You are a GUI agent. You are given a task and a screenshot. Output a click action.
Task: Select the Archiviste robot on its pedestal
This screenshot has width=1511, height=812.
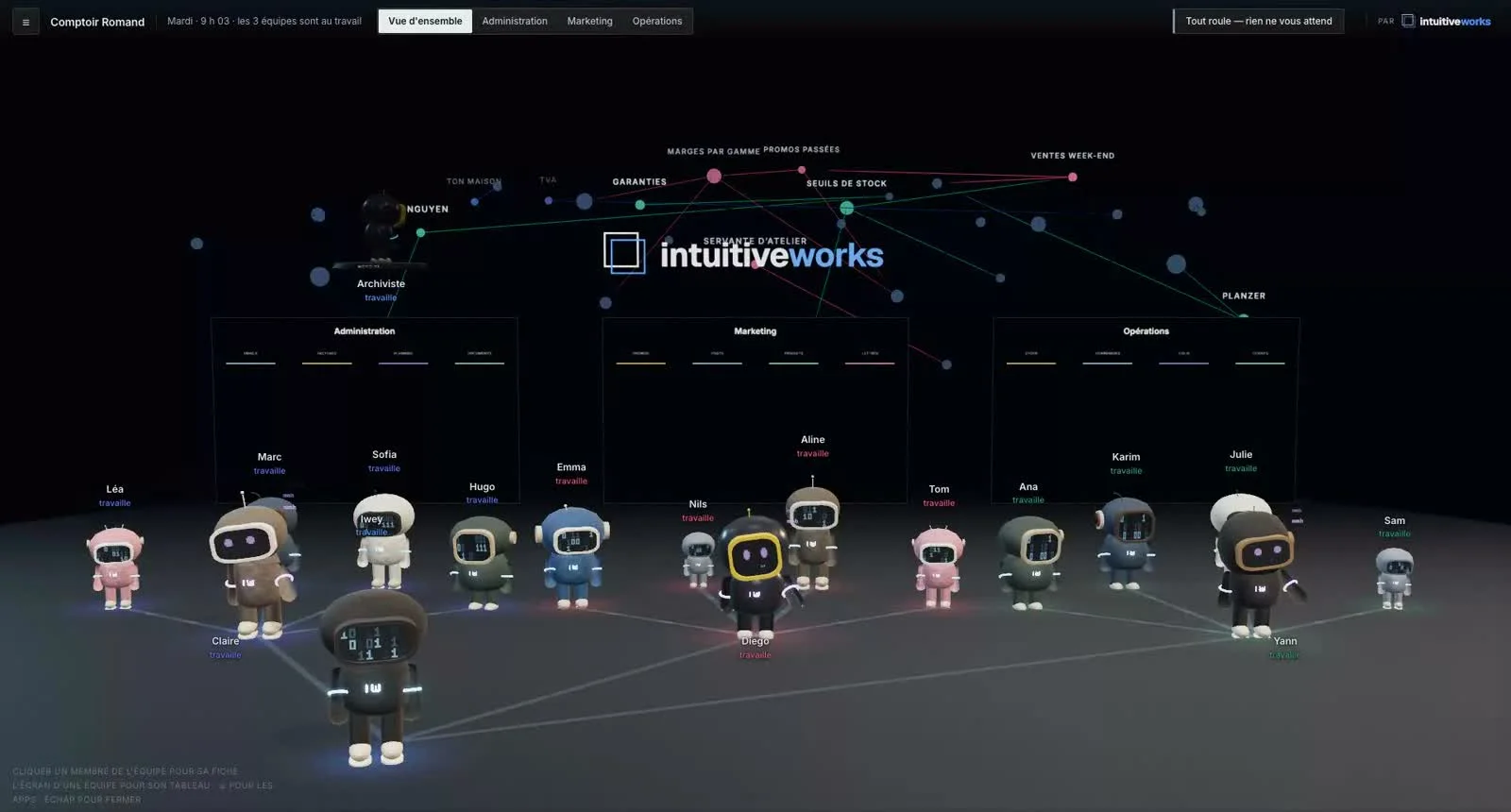tap(382, 229)
